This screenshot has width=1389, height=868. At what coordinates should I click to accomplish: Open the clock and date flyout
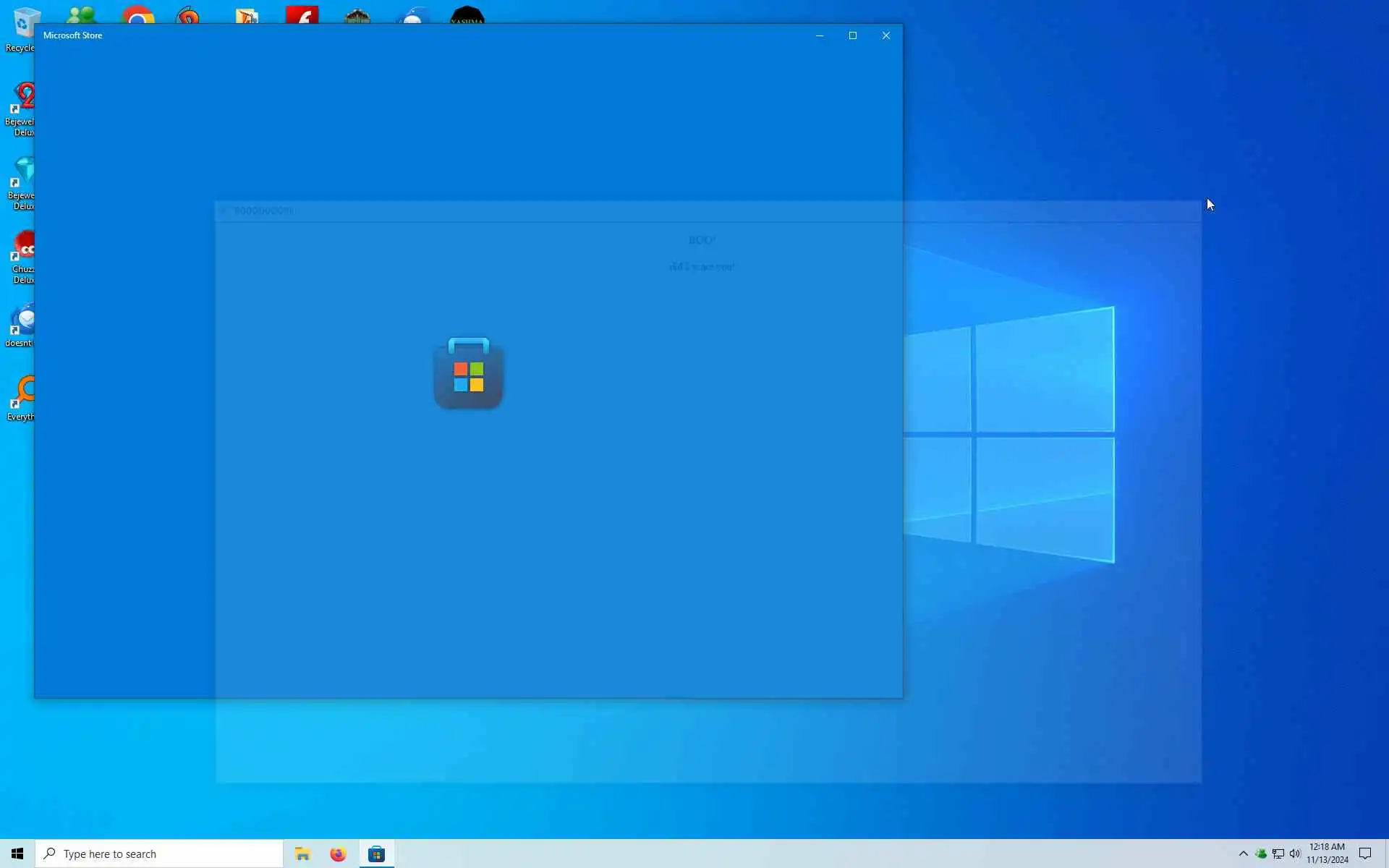pos(1327,854)
